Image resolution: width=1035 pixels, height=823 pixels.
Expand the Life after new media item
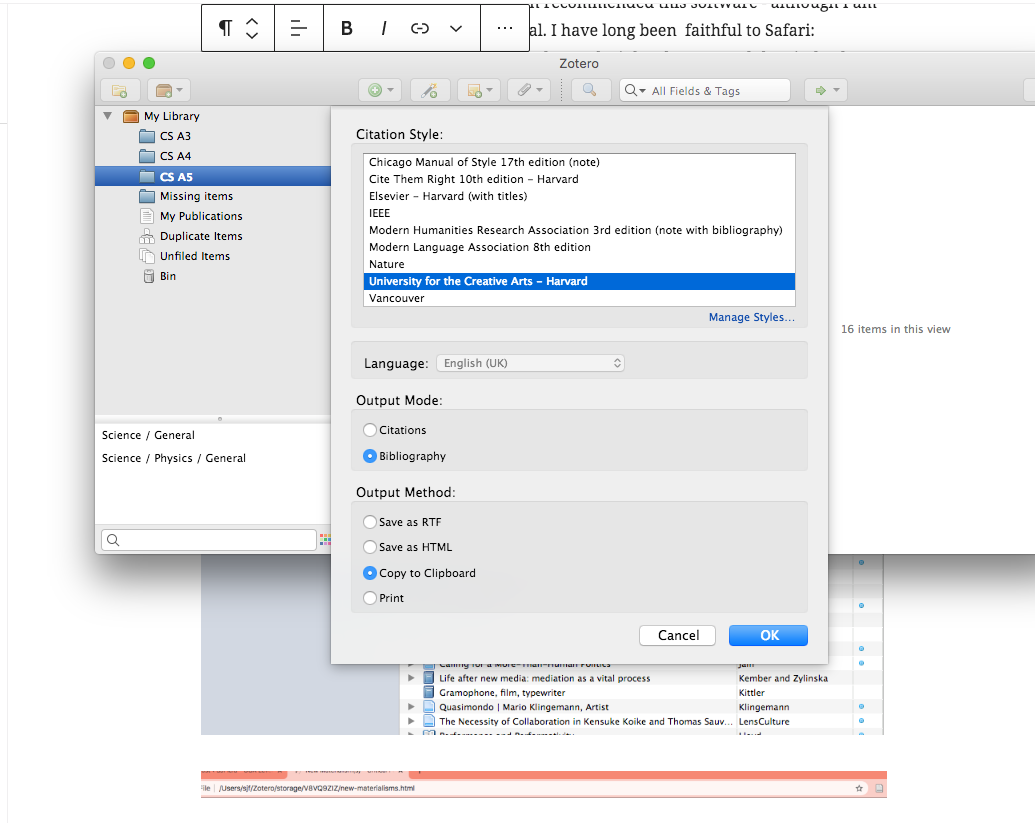pyautogui.click(x=409, y=678)
